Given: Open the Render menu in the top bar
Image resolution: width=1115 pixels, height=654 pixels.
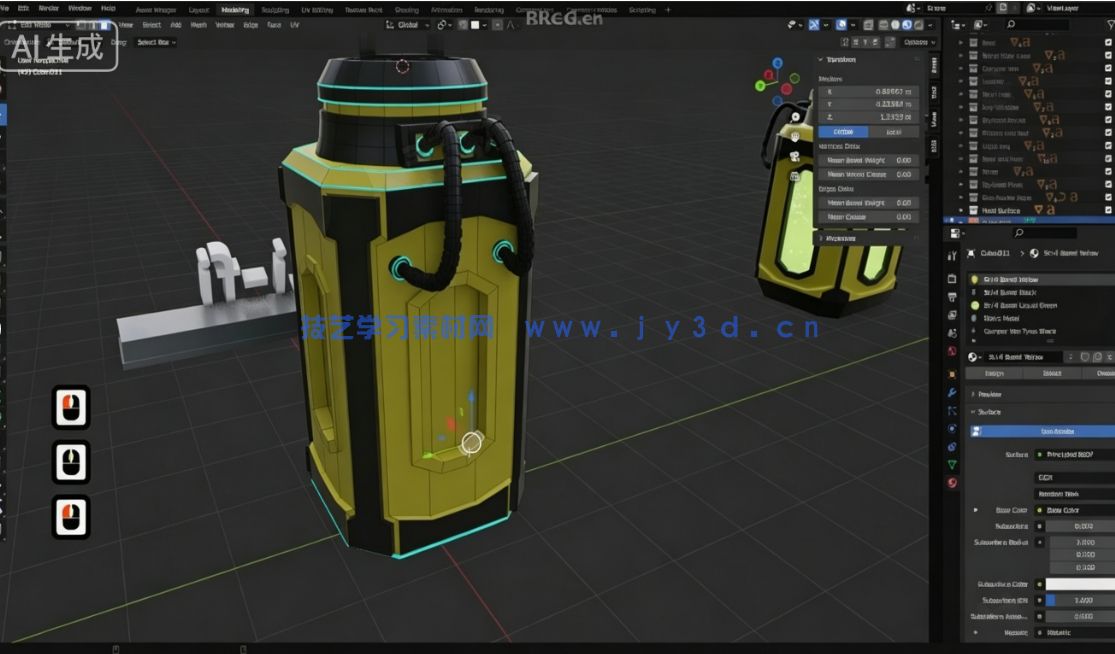Looking at the screenshot, I should pos(48,8).
